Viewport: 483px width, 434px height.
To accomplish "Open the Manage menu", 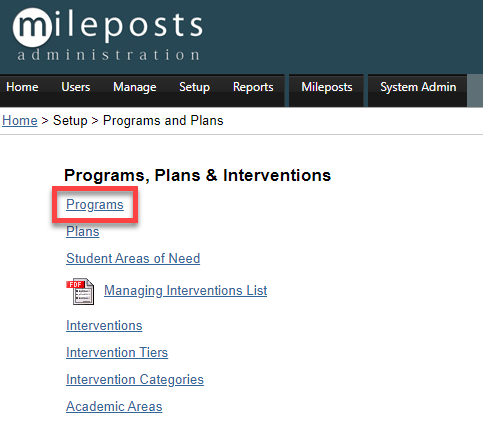I will click(135, 87).
